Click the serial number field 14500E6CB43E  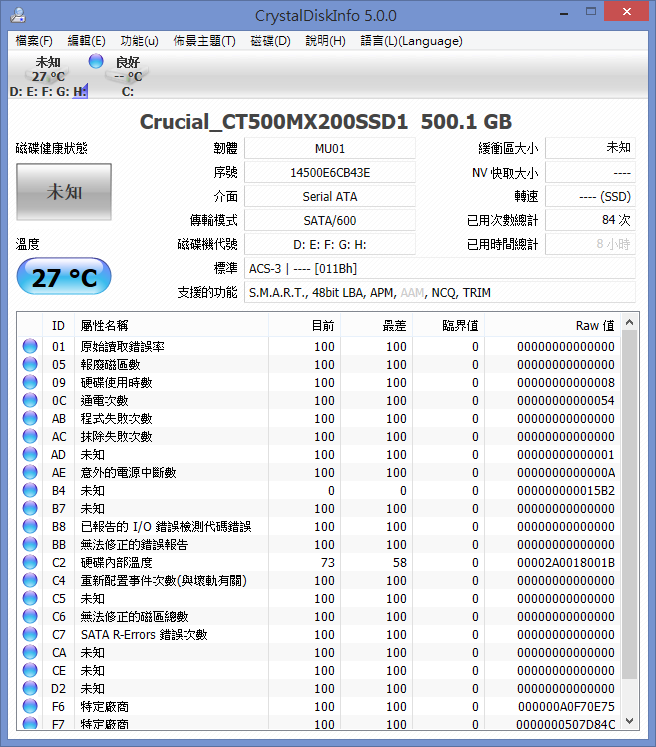330,172
